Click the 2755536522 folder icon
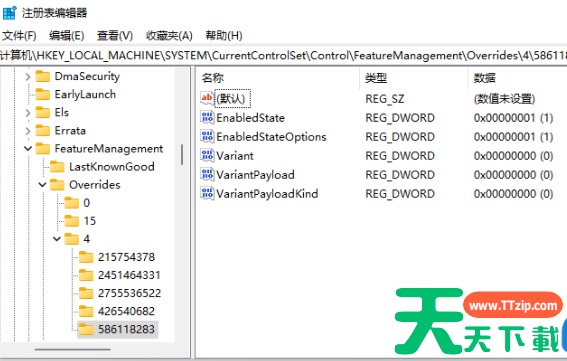This screenshot has height=361, width=567. 86,293
